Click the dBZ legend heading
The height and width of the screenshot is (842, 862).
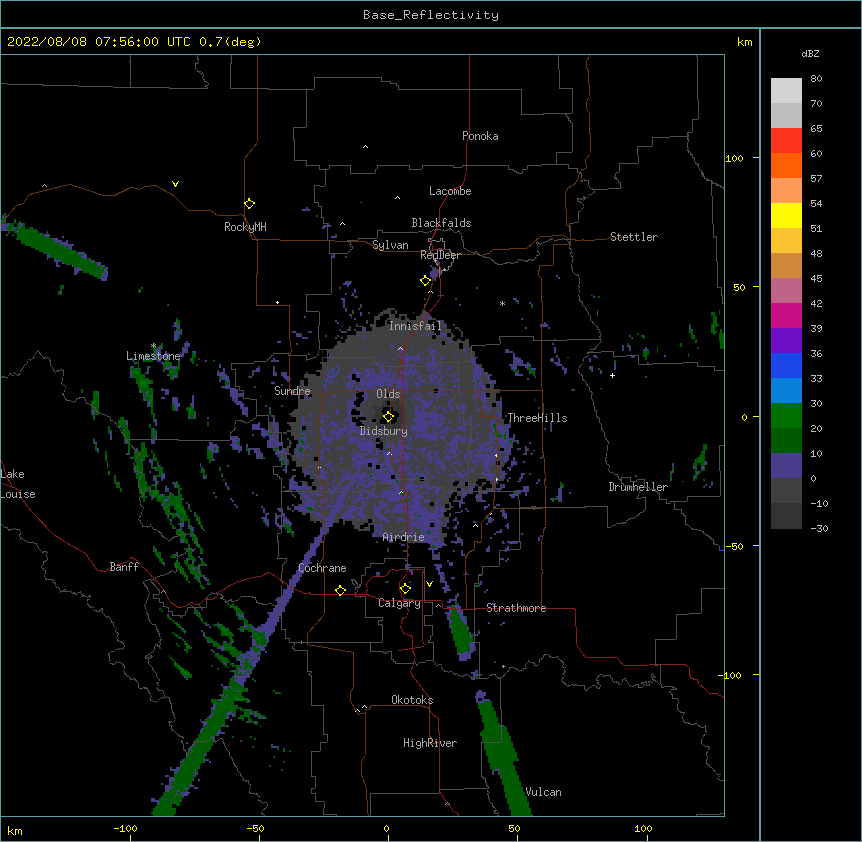point(810,54)
